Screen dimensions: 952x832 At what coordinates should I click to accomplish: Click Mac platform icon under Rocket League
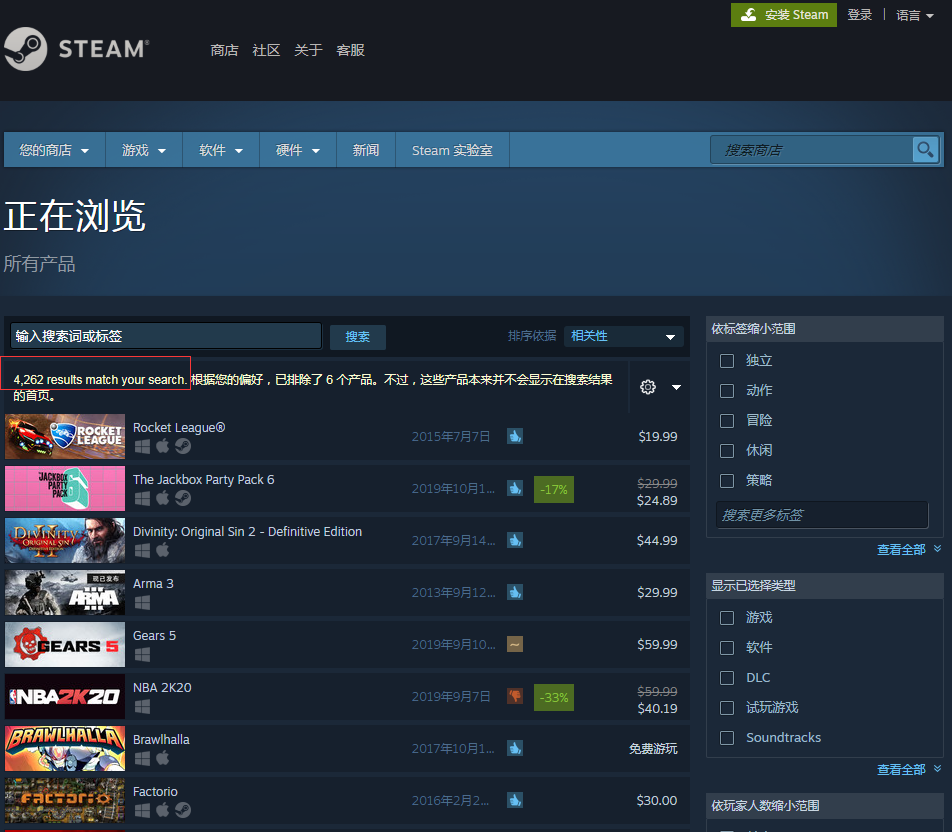click(x=162, y=446)
